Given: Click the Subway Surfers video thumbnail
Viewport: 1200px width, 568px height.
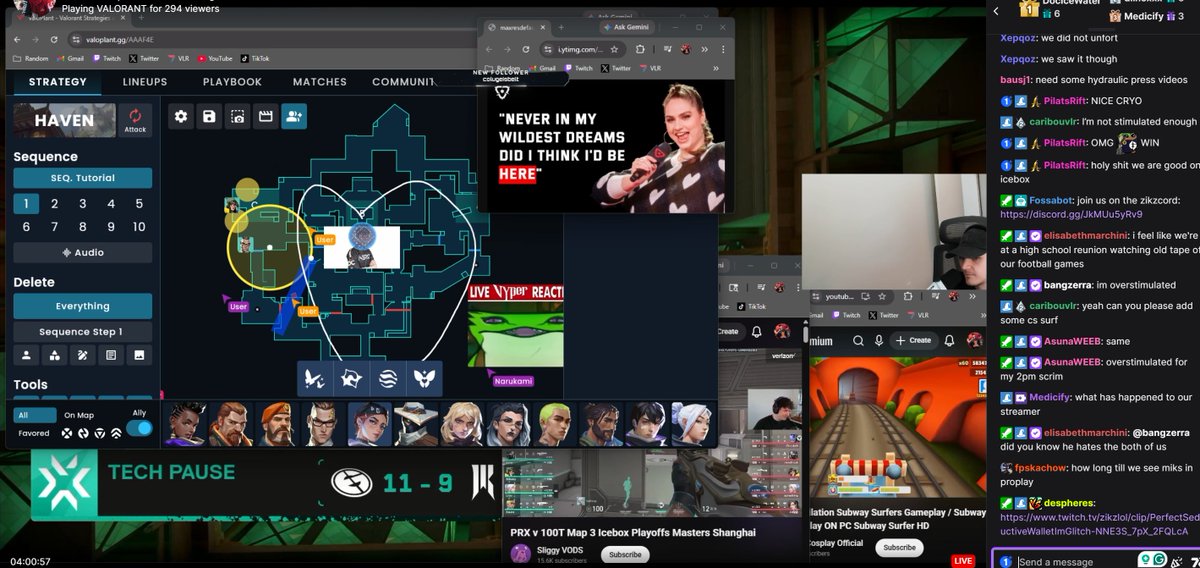Looking at the screenshot, I should coord(897,427).
